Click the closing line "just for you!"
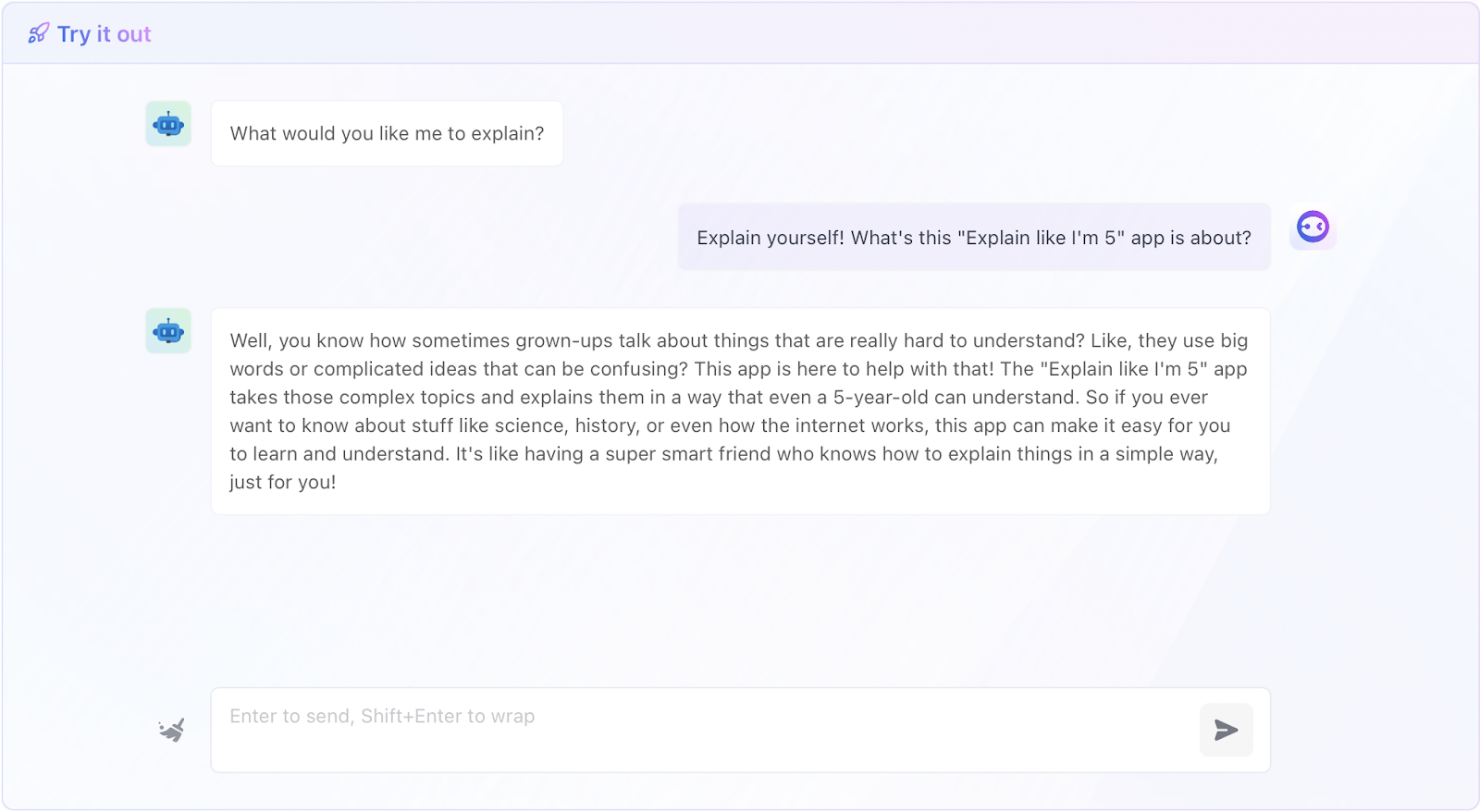 click(283, 482)
